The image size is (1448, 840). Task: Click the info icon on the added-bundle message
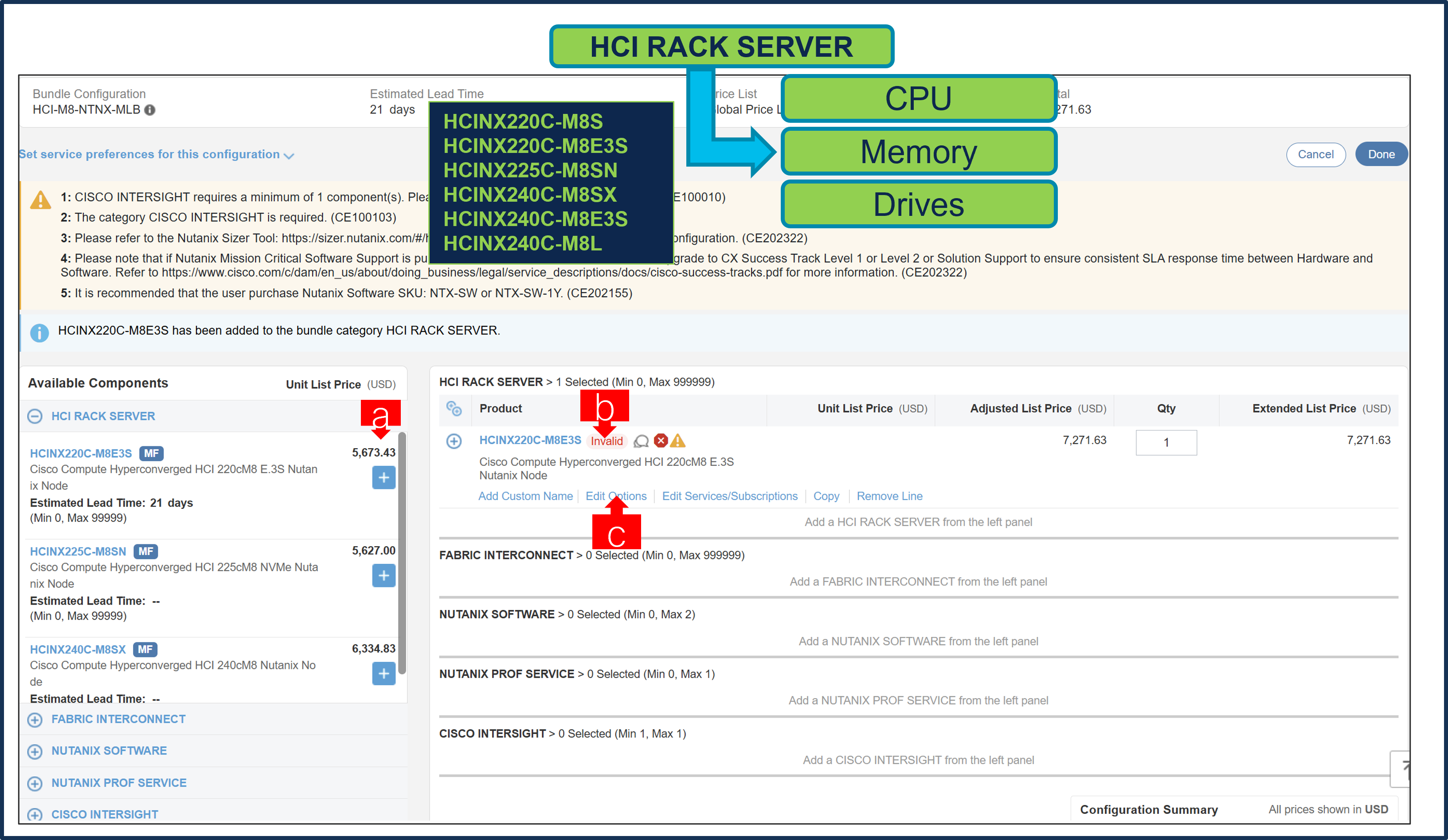click(x=39, y=332)
